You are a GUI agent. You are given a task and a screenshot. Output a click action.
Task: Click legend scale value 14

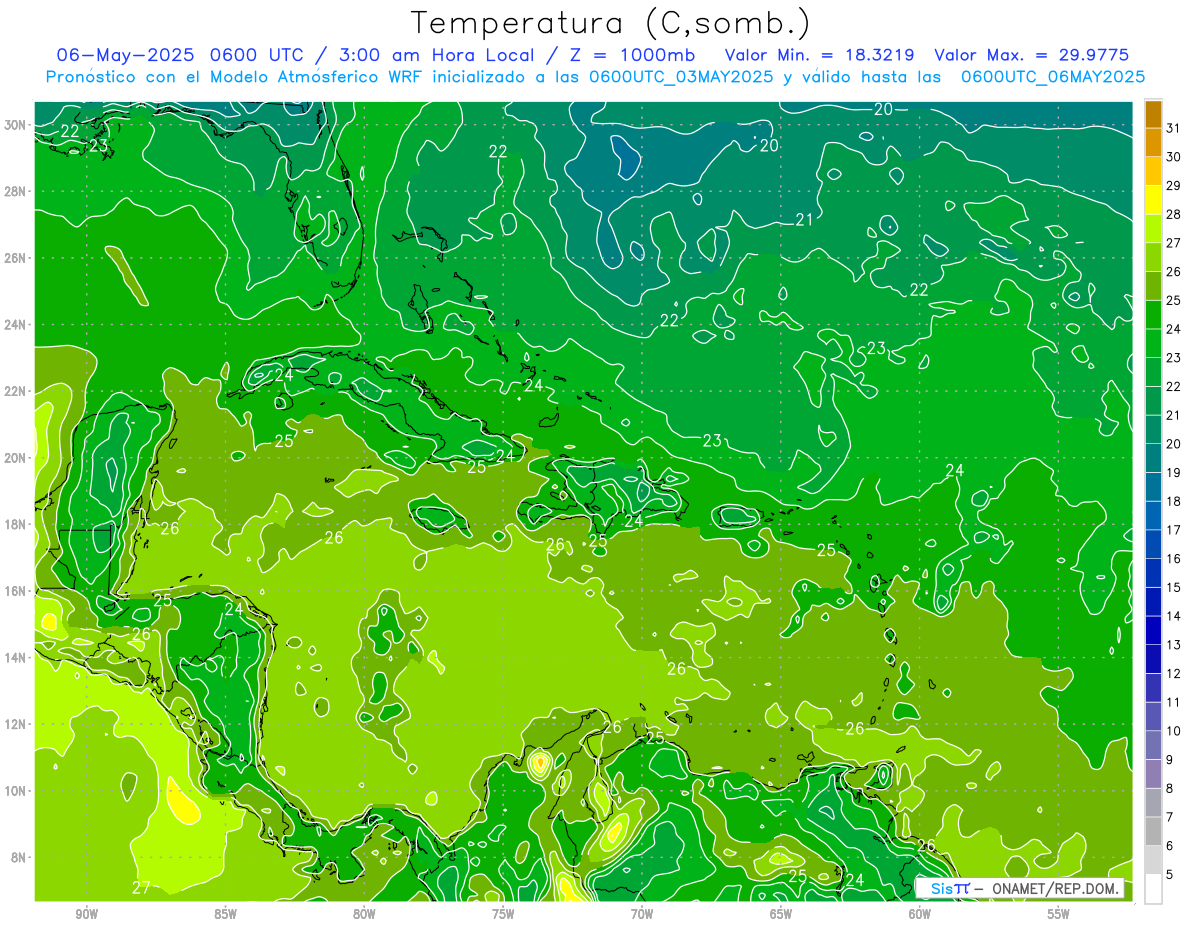1174,616
